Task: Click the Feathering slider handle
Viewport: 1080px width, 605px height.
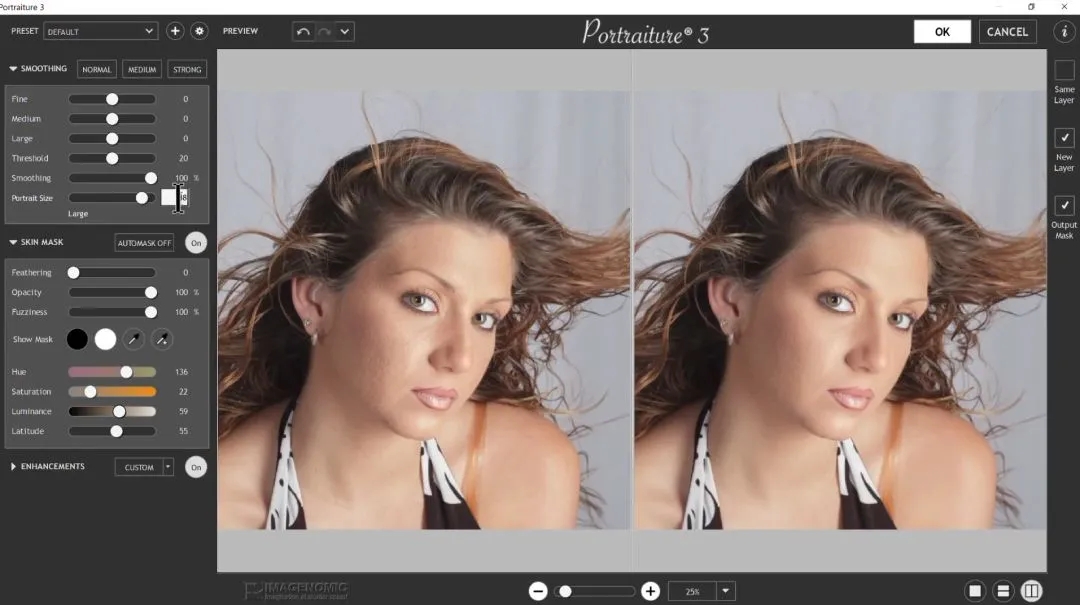Action: click(x=73, y=273)
